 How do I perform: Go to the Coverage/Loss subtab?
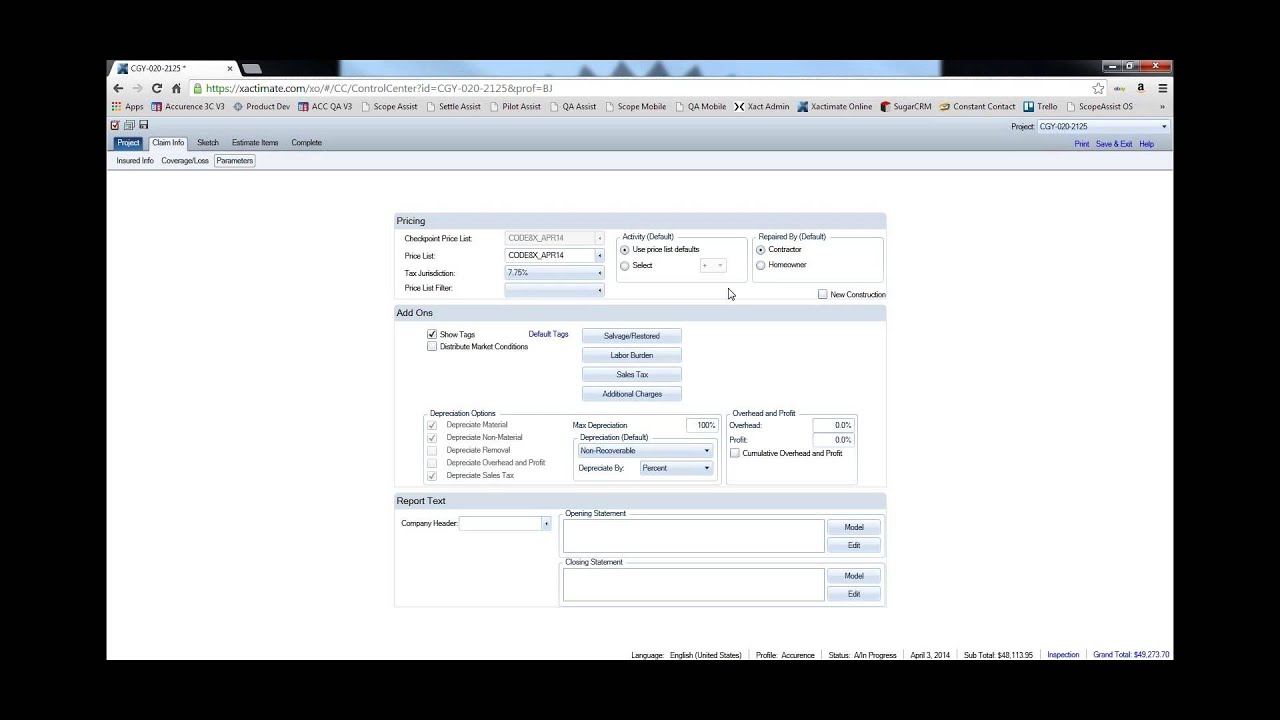tap(185, 161)
